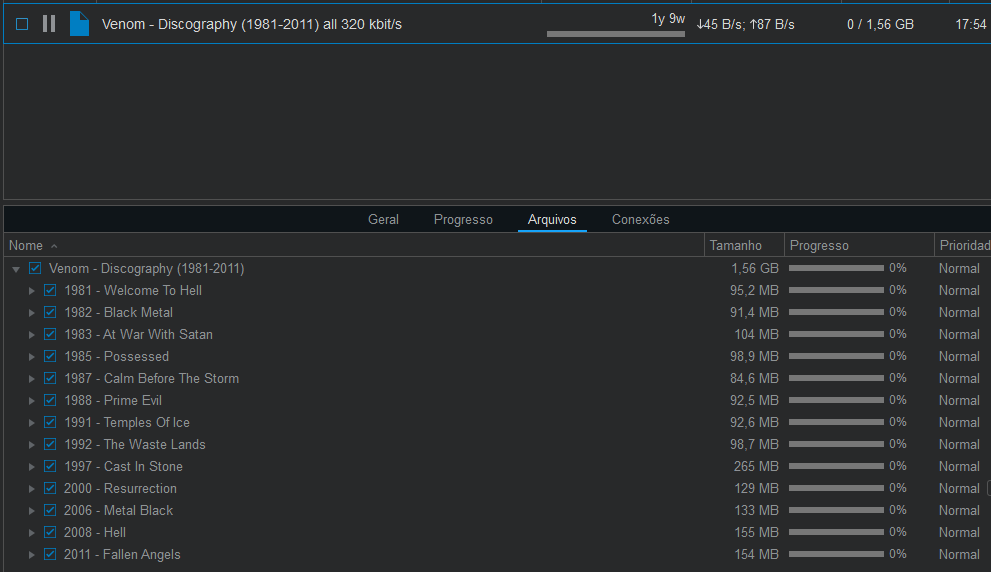Select the torrent title Venom - Discography all 320 kbit/s
Screen dimensions: 991x572
pyautogui.click(x=252, y=24)
